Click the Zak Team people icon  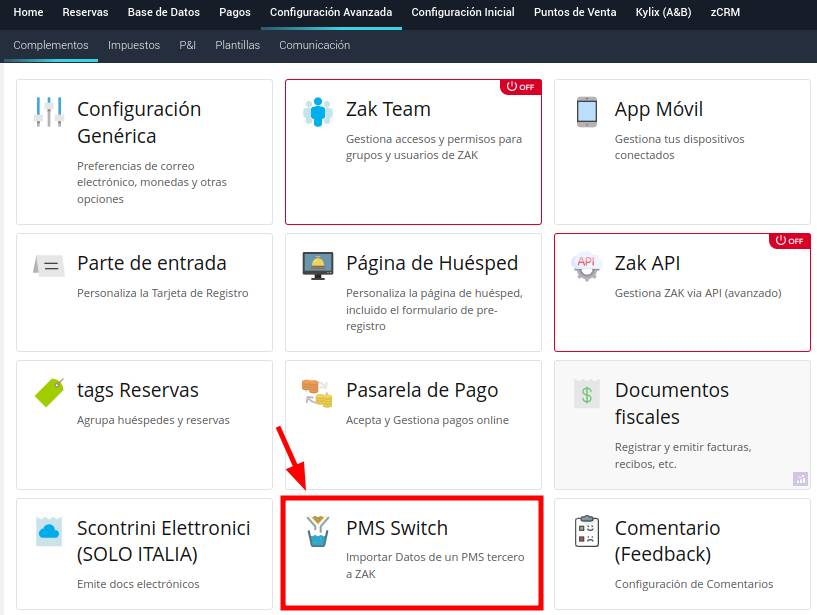coord(317,112)
